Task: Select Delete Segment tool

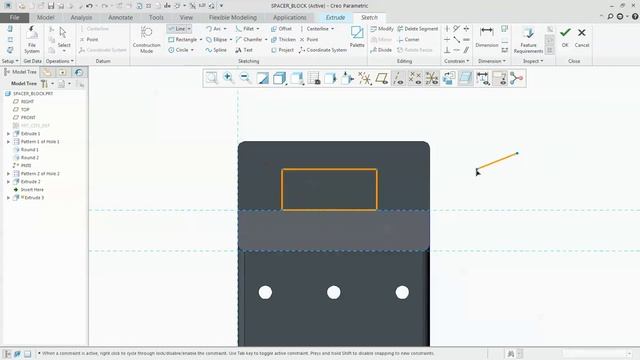Action: 418,29
